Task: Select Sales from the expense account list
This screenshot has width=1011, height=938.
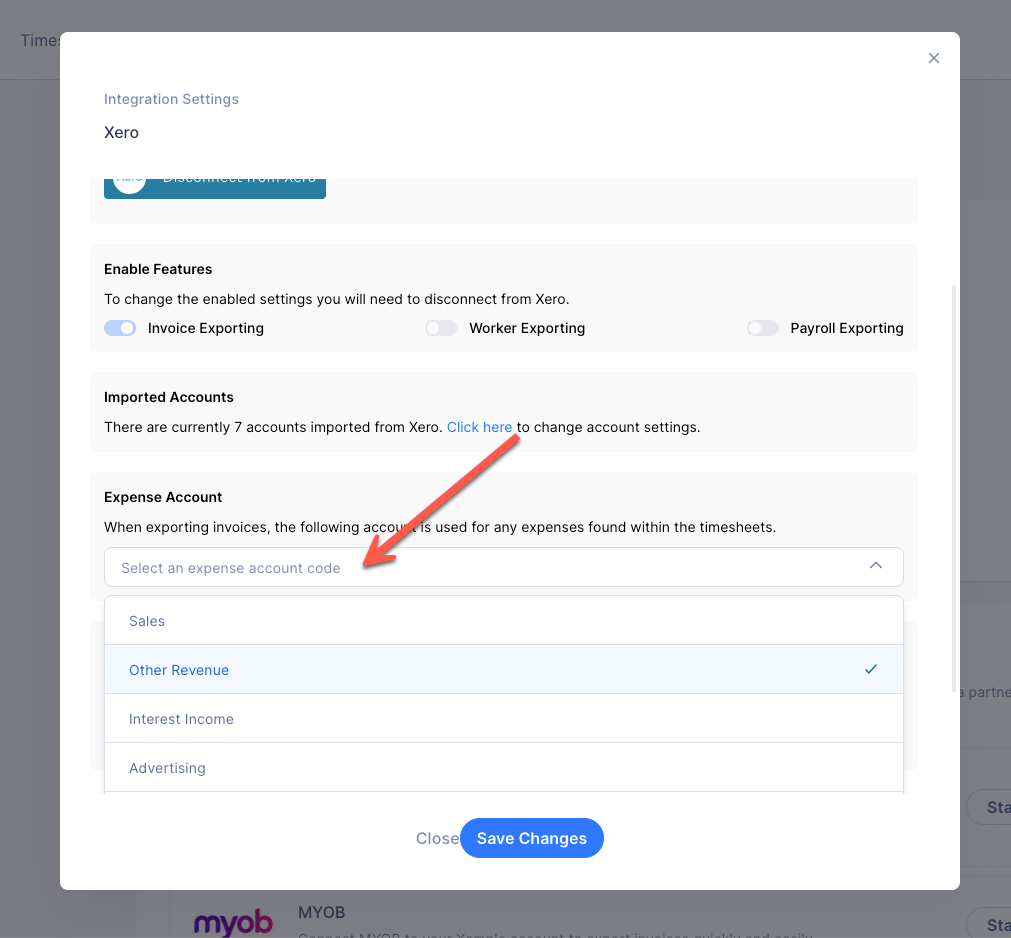Action: (504, 621)
